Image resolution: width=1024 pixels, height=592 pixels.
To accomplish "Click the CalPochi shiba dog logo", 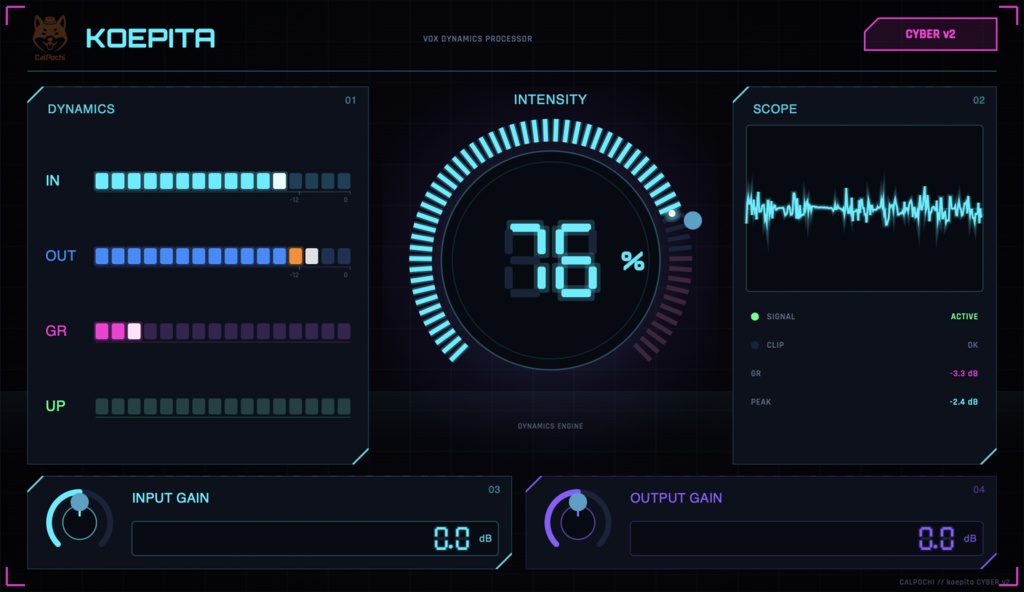I will [x=50, y=37].
